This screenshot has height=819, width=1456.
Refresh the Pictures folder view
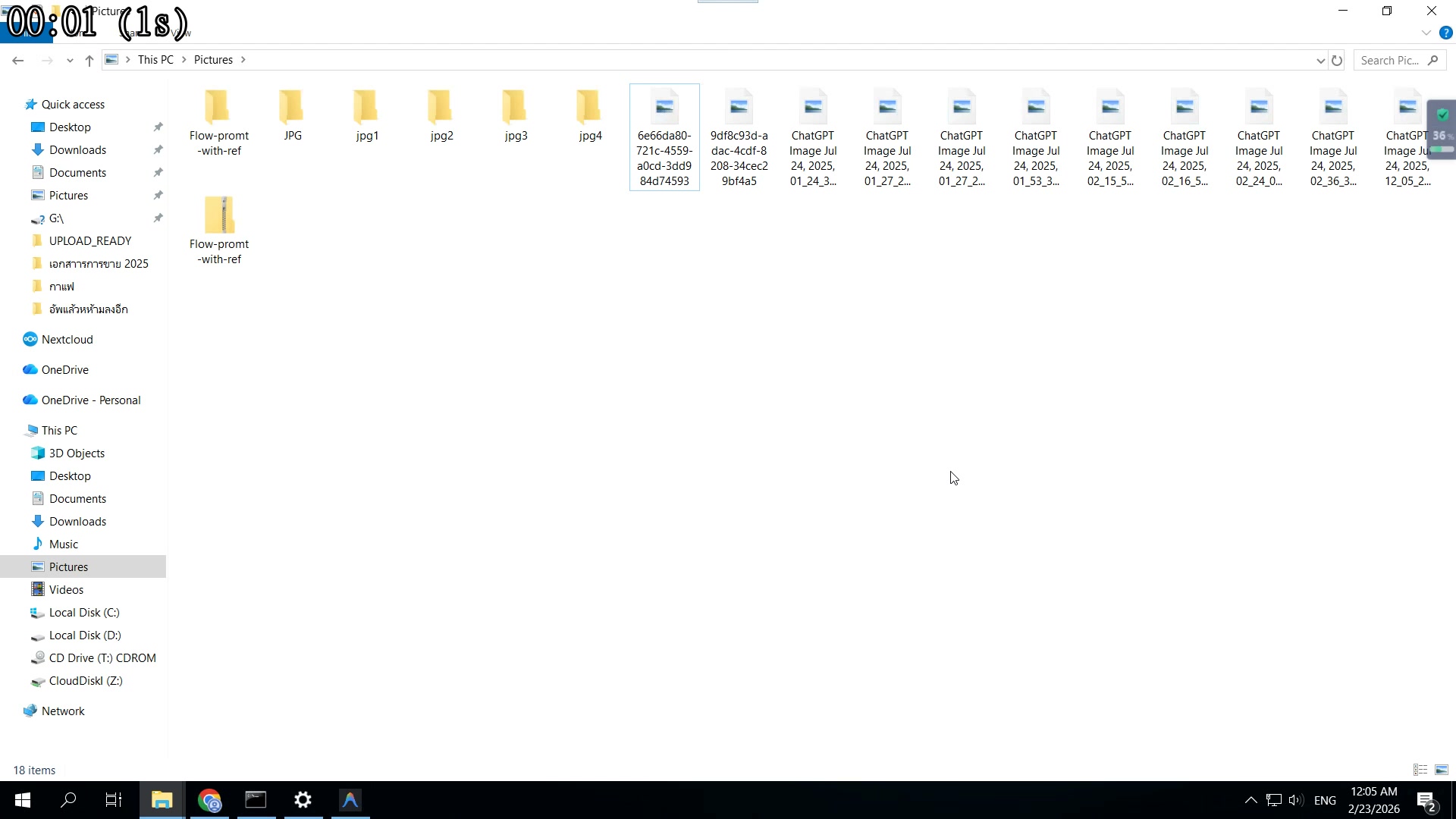coord(1337,61)
